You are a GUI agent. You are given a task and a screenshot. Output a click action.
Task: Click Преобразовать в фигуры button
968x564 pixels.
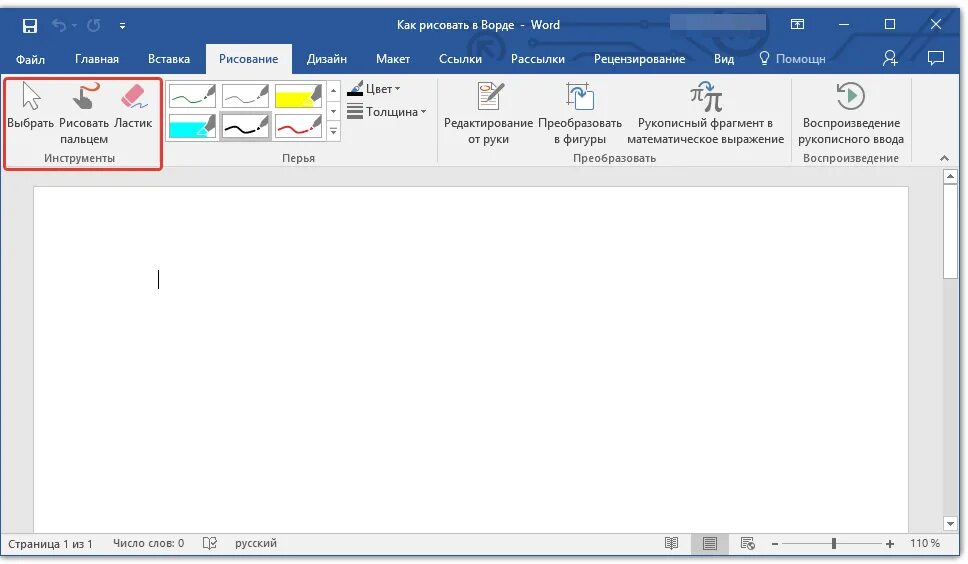coord(580,114)
